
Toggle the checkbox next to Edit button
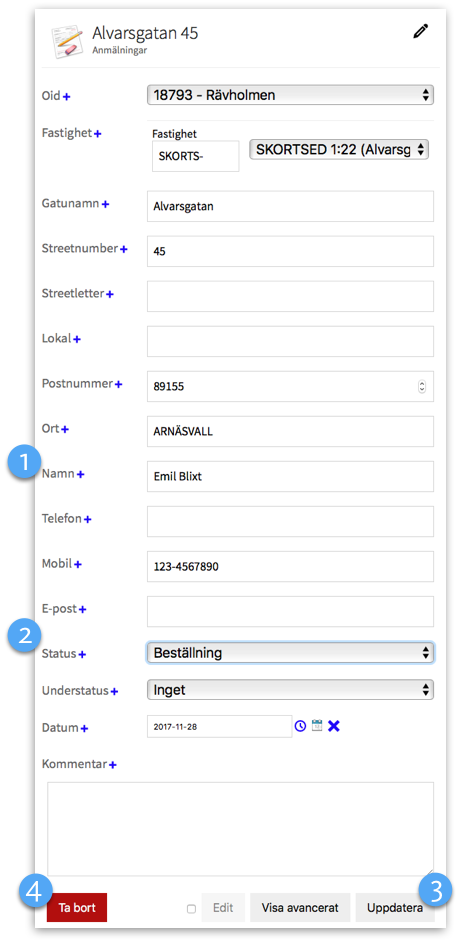(191, 909)
